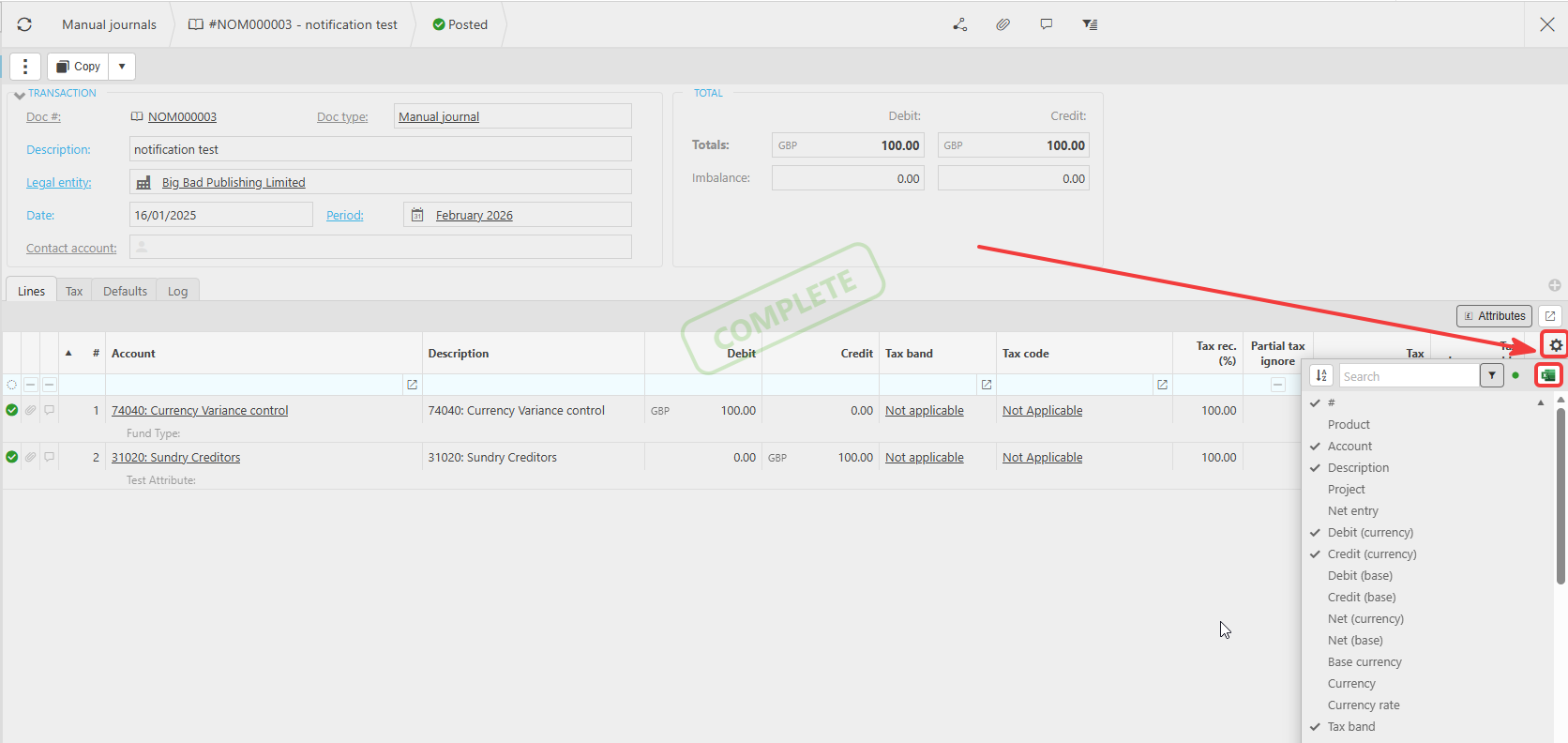Switch to the Tax tab

(x=74, y=291)
